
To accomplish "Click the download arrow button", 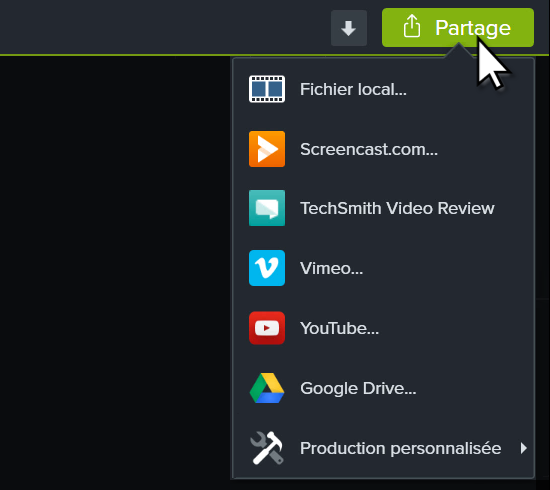I will coord(349,28).
